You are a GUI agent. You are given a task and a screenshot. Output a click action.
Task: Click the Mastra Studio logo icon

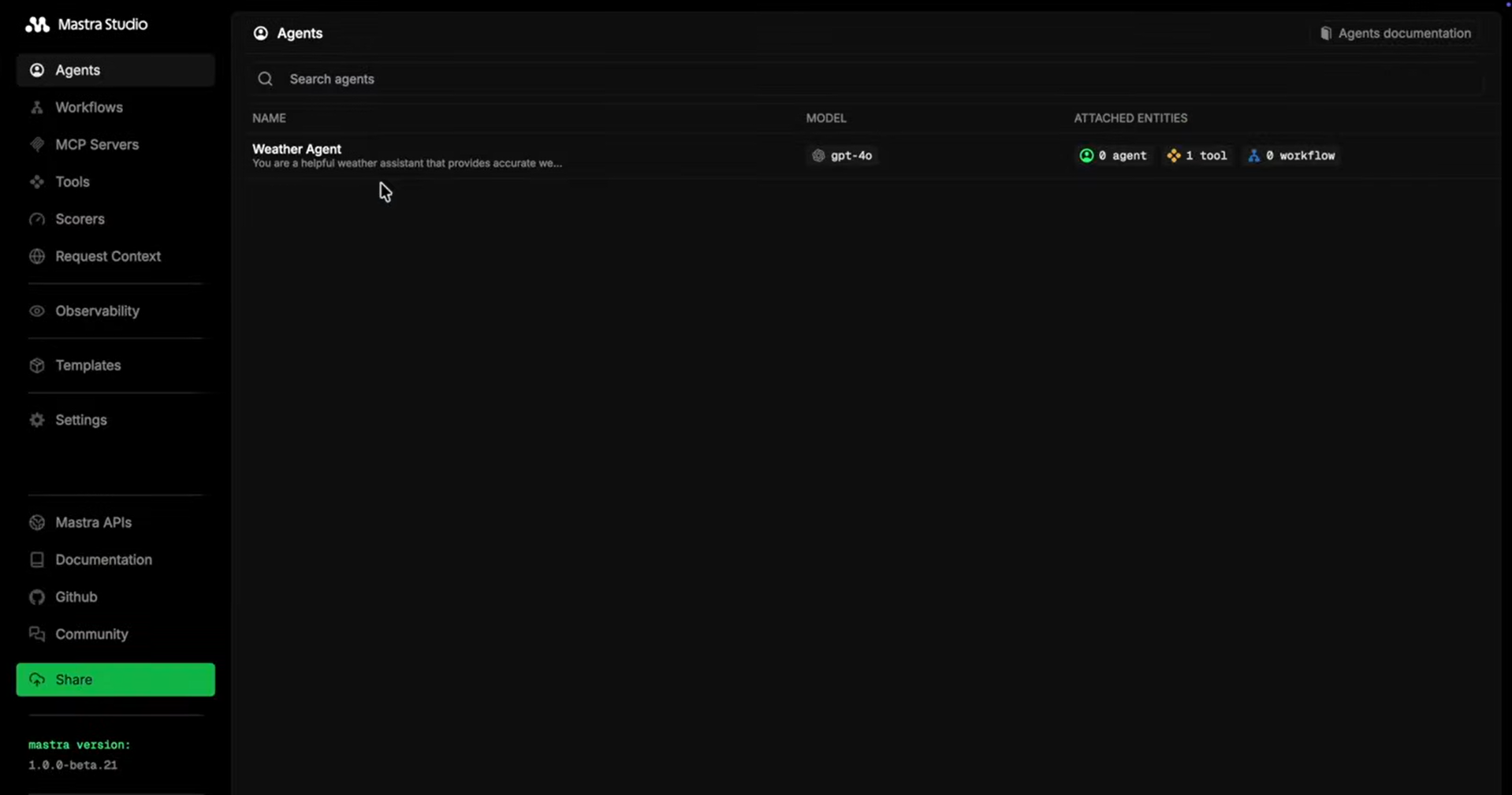point(37,24)
